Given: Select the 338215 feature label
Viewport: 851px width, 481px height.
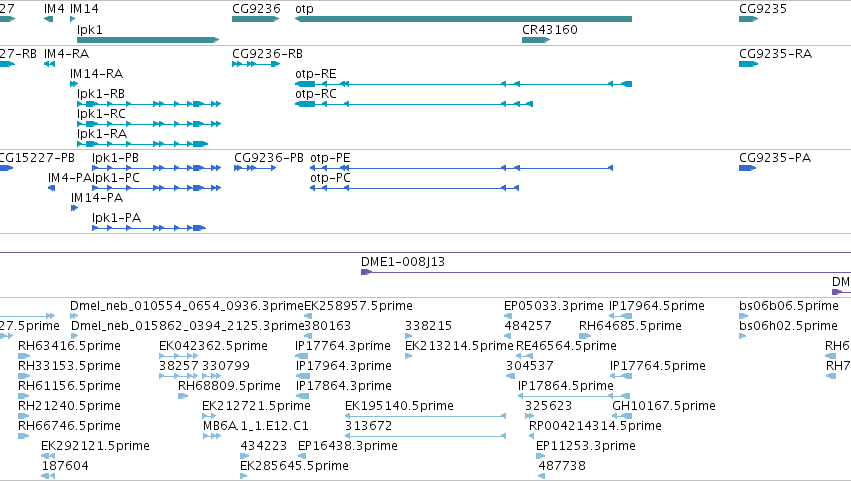Looking at the screenshot, I should (428, 326).
